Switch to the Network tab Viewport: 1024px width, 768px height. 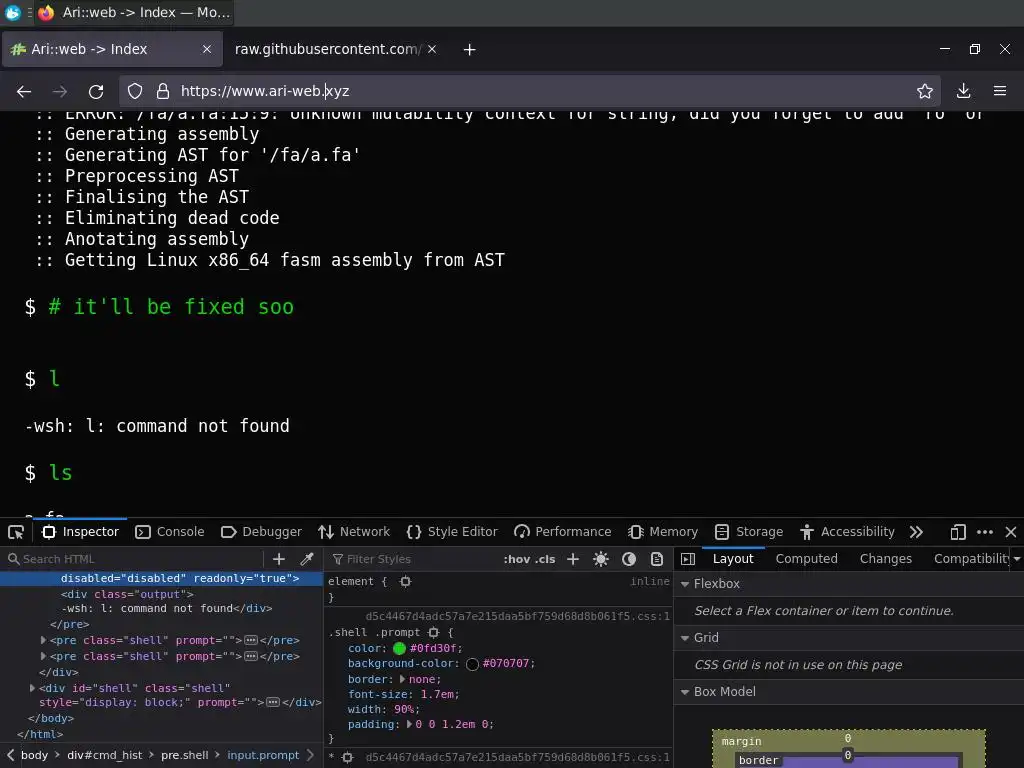[x=354, y=532]
